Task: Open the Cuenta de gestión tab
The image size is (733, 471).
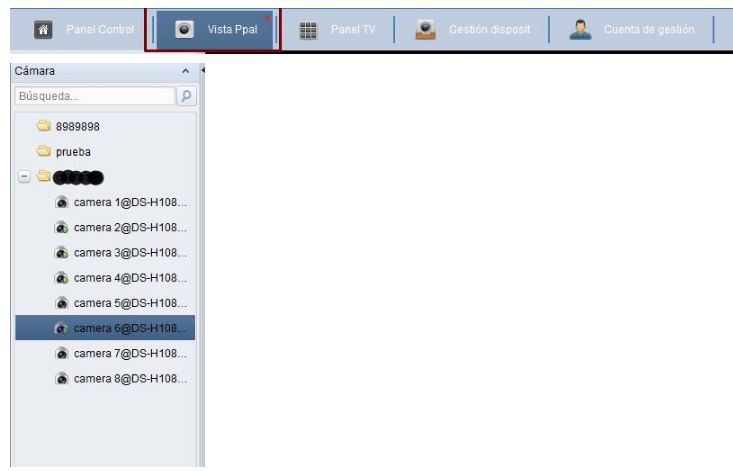Action: click(648, 29)
